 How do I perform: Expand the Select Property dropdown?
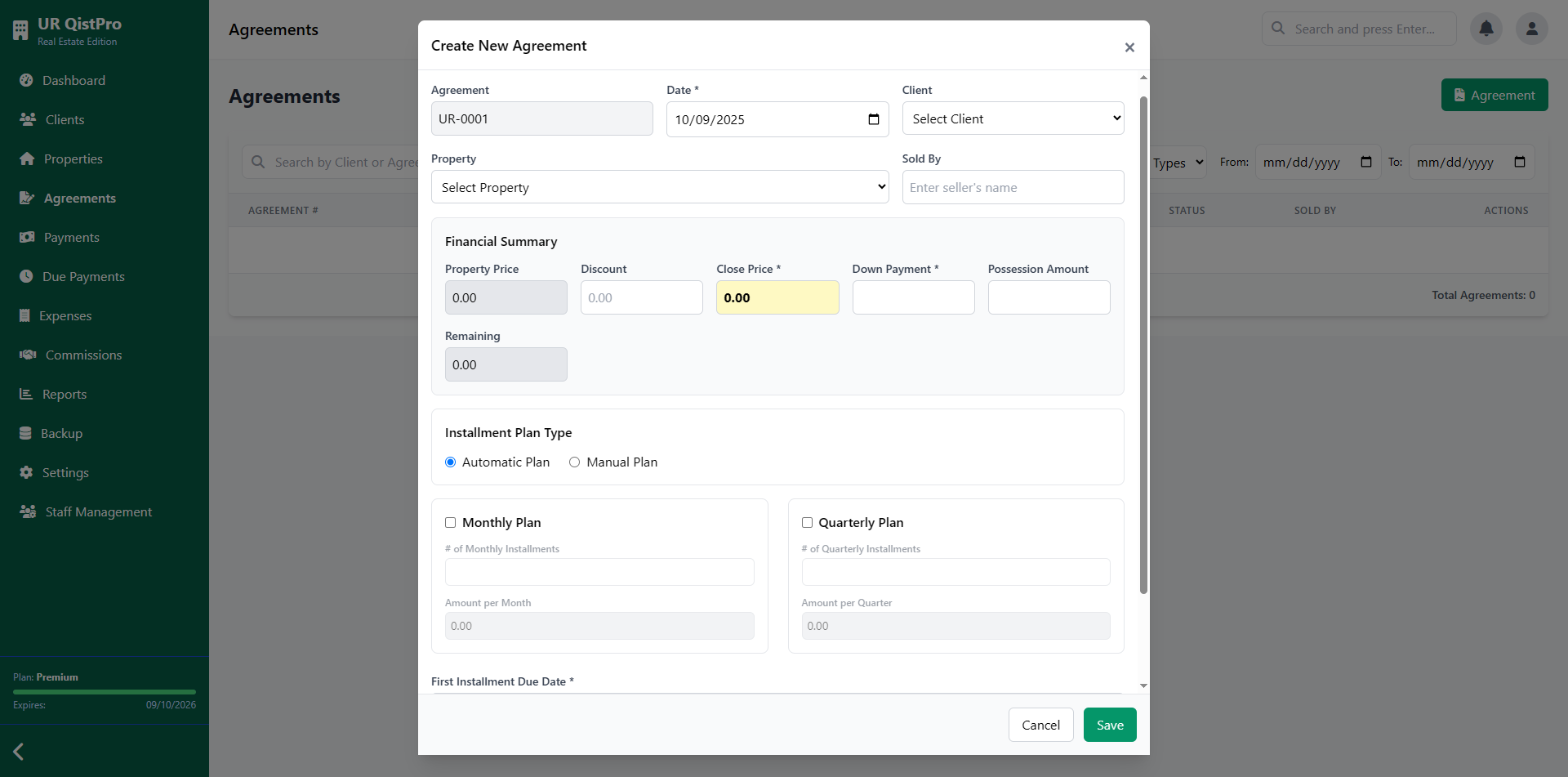pos(659,187)
